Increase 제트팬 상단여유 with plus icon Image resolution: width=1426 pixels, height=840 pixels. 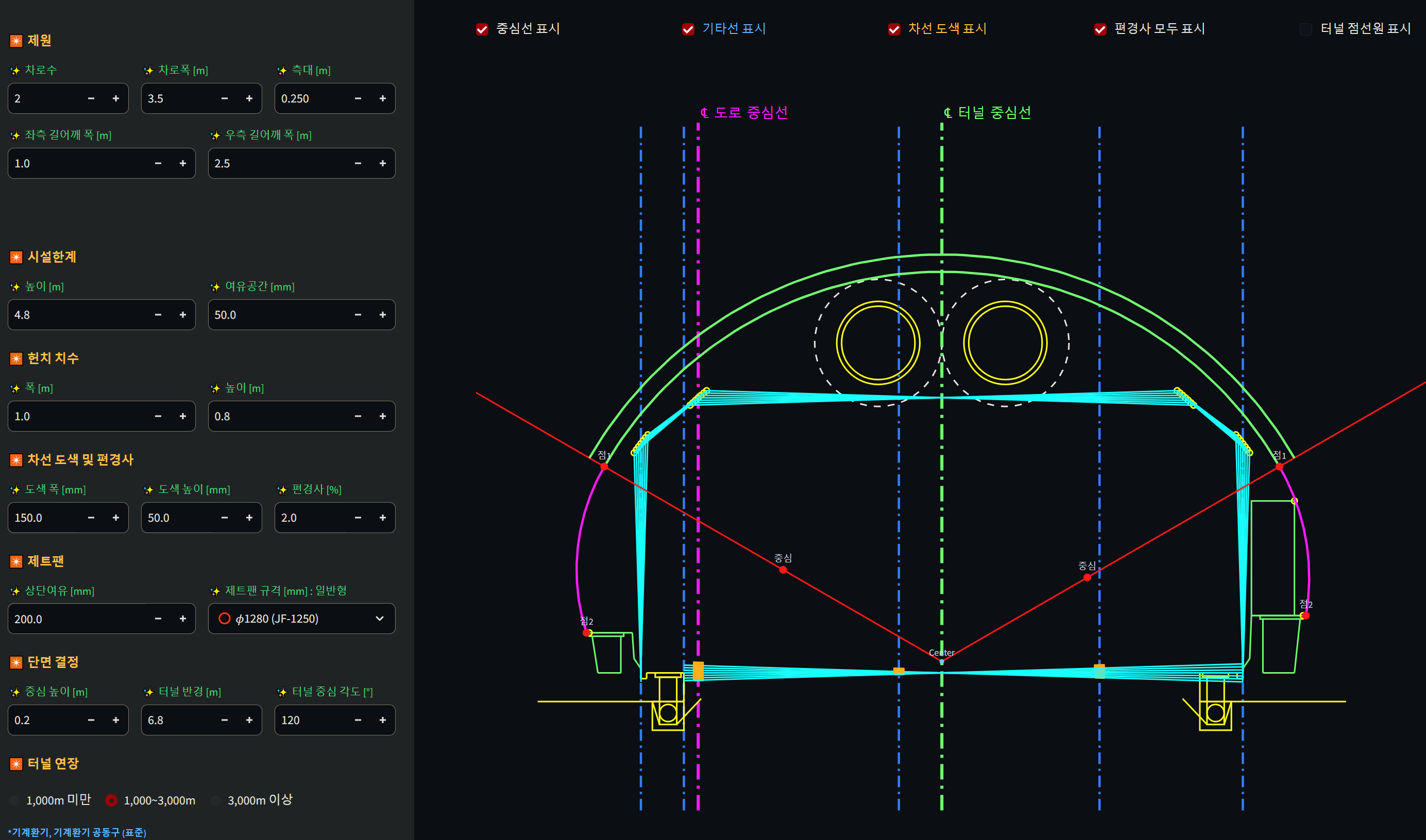[183, 619]
